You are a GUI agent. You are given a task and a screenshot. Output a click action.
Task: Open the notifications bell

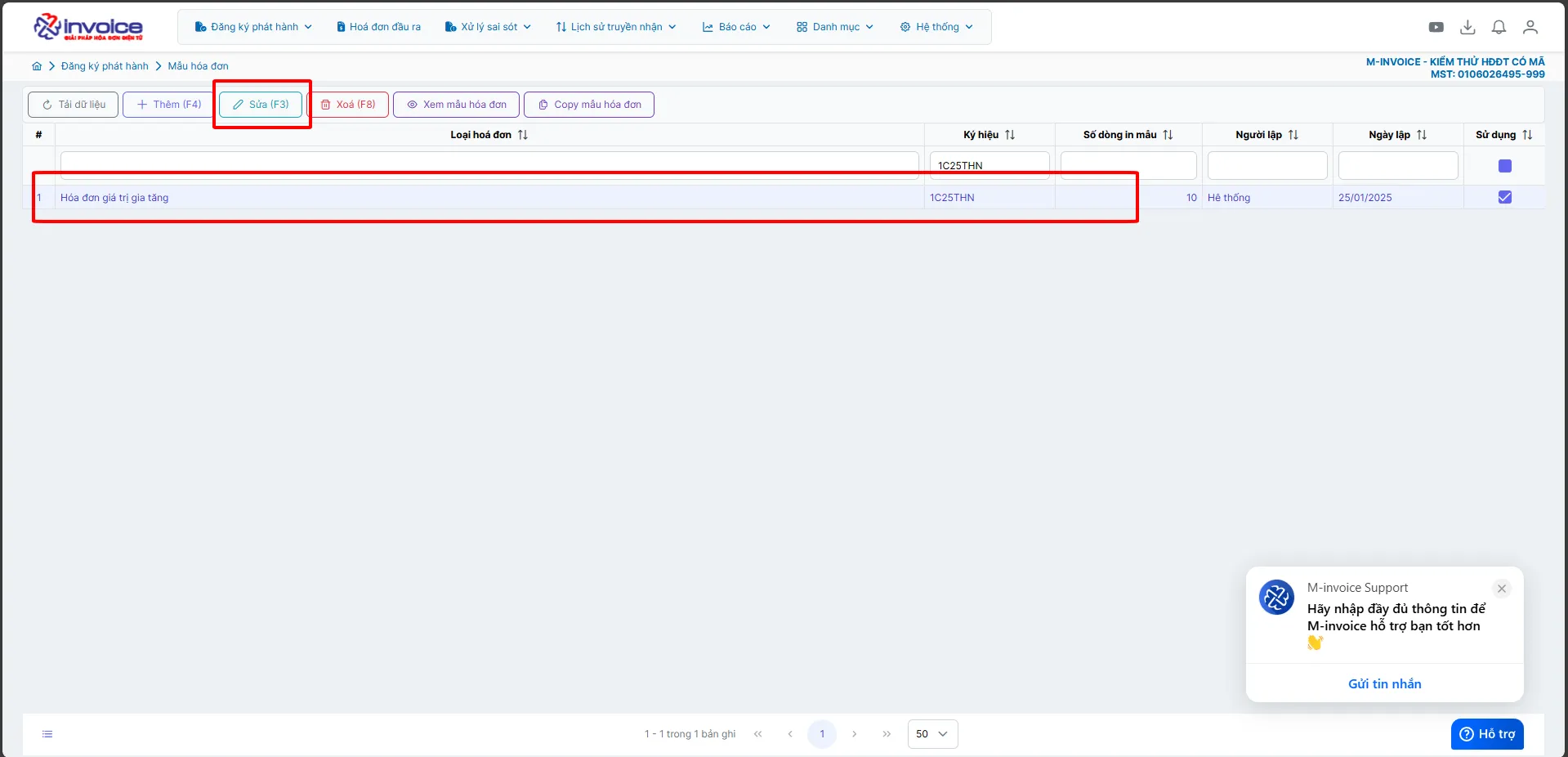click(1499, 27)
